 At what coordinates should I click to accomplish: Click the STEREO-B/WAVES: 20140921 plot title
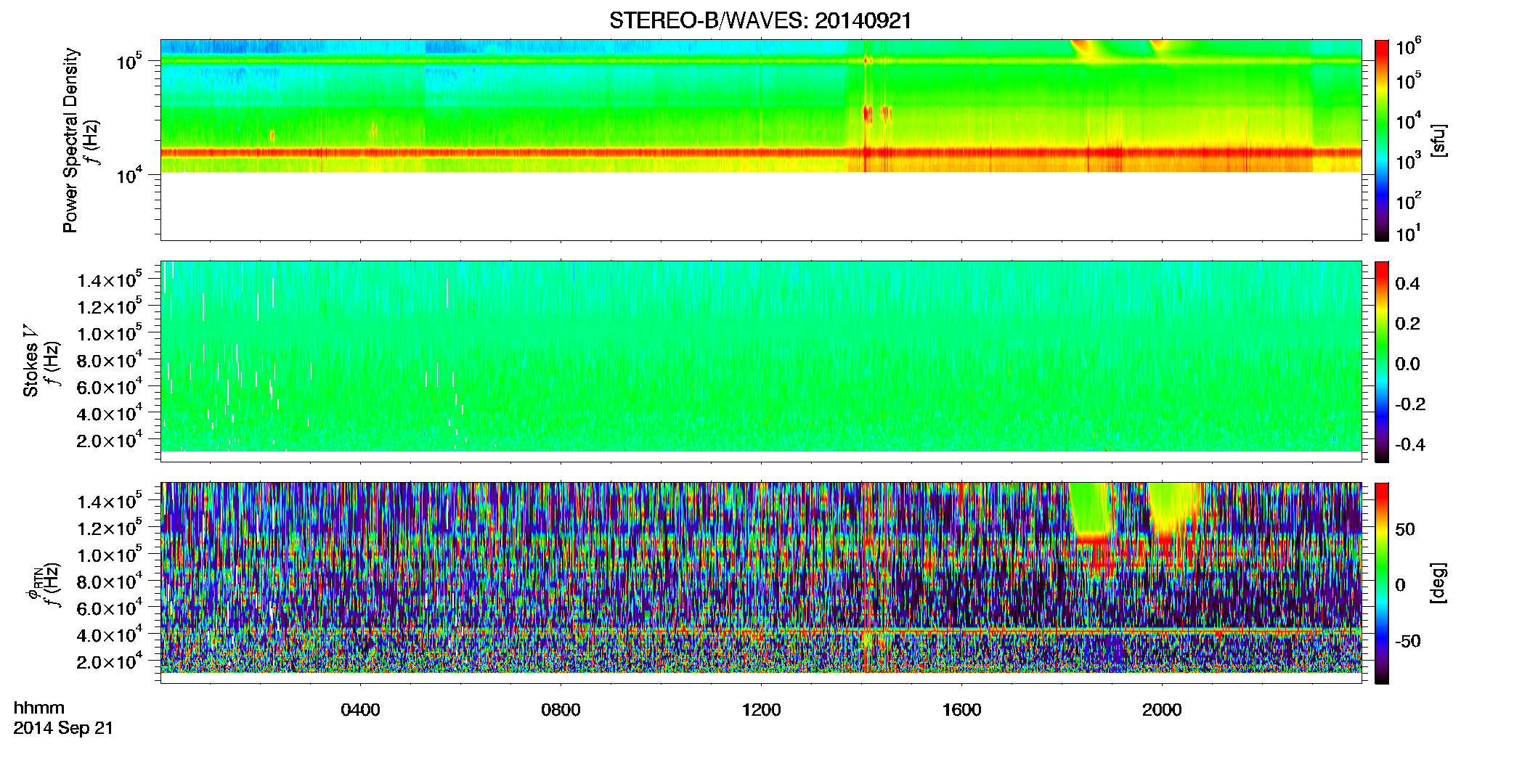(x=760, y=21)
